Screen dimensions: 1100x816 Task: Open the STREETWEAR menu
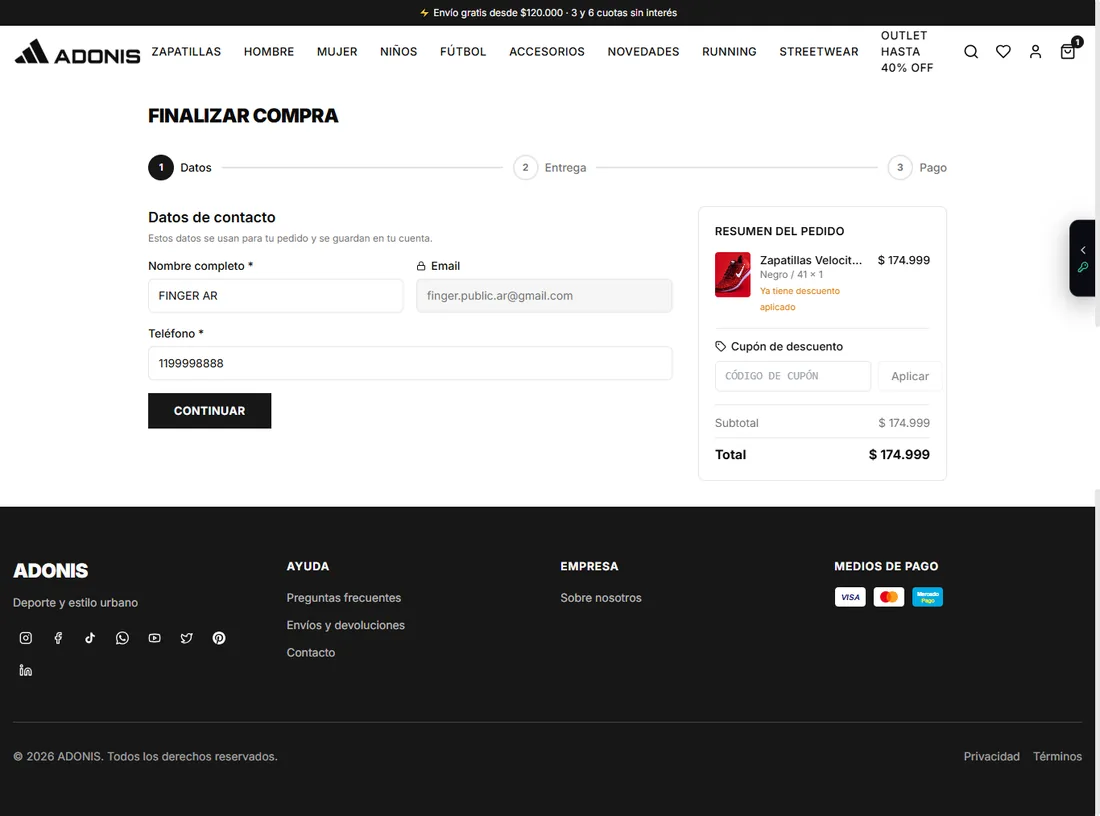(819, 51)
